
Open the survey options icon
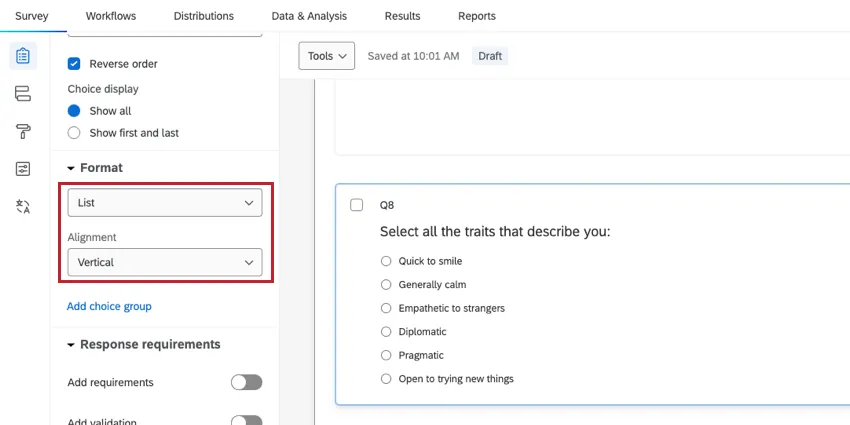click(x=23, y=169)
